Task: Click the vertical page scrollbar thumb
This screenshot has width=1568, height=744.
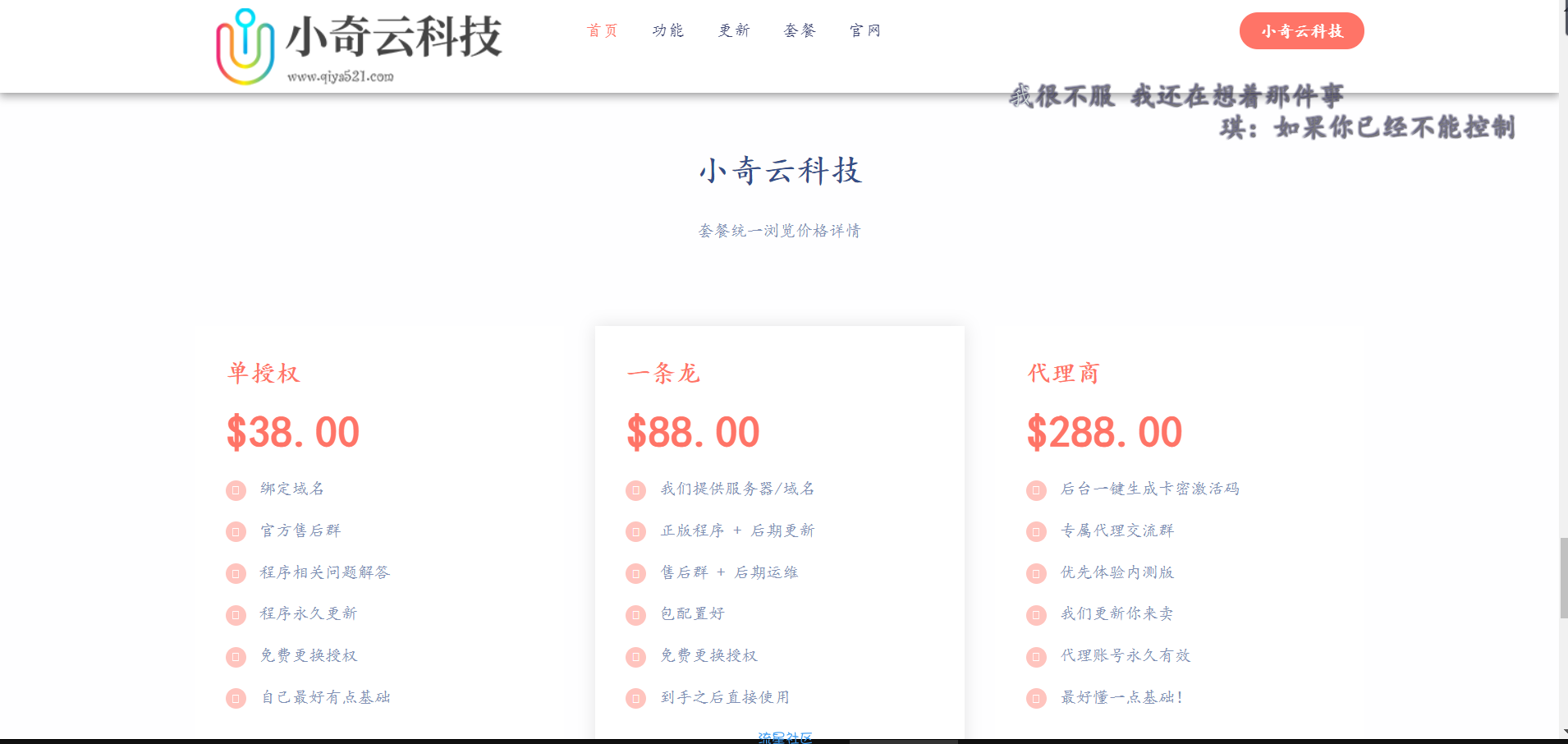Action: (x=1564, y=578)
